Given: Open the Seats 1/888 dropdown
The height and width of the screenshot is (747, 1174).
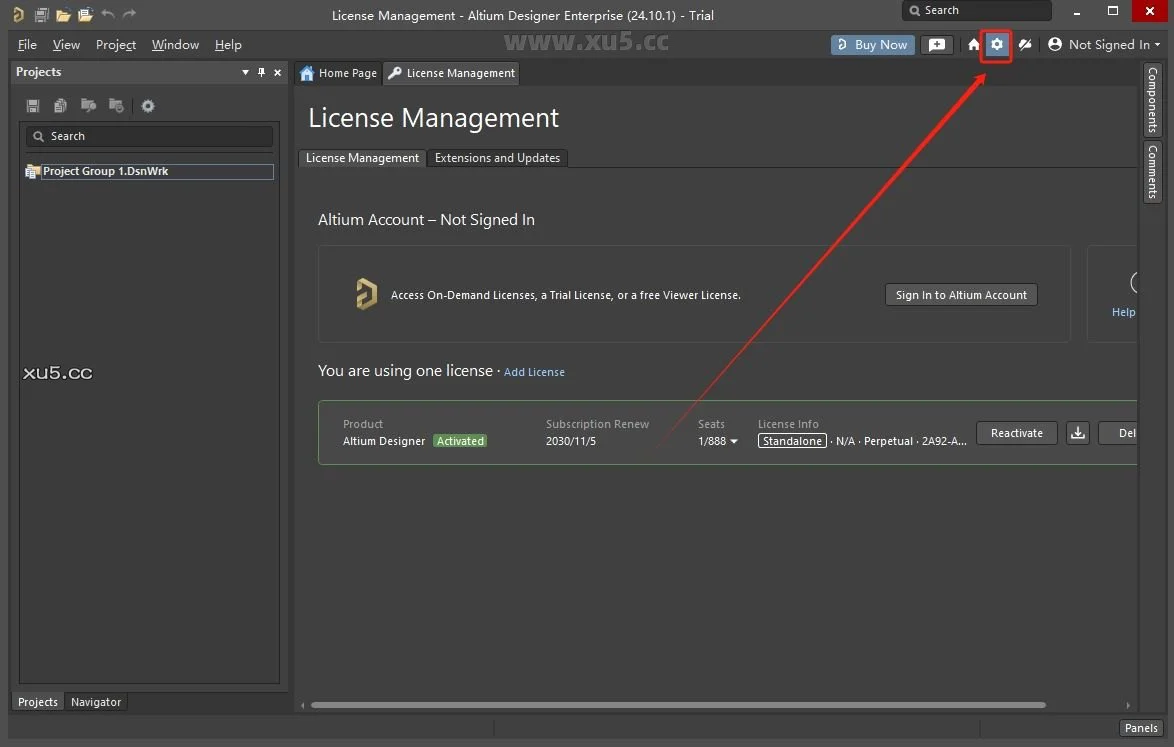Looking at the screenshot, I should click(x=719, y=441).
